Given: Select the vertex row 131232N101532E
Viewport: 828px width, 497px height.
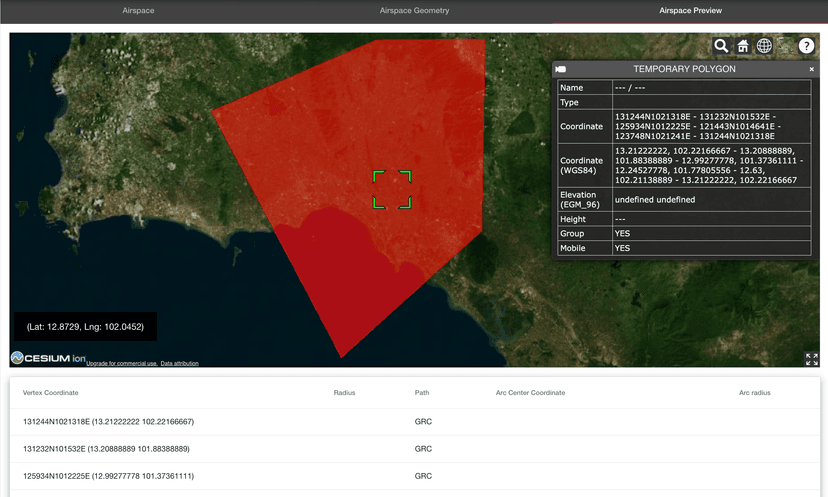Looking at the screenshot, I should (108, 449).
